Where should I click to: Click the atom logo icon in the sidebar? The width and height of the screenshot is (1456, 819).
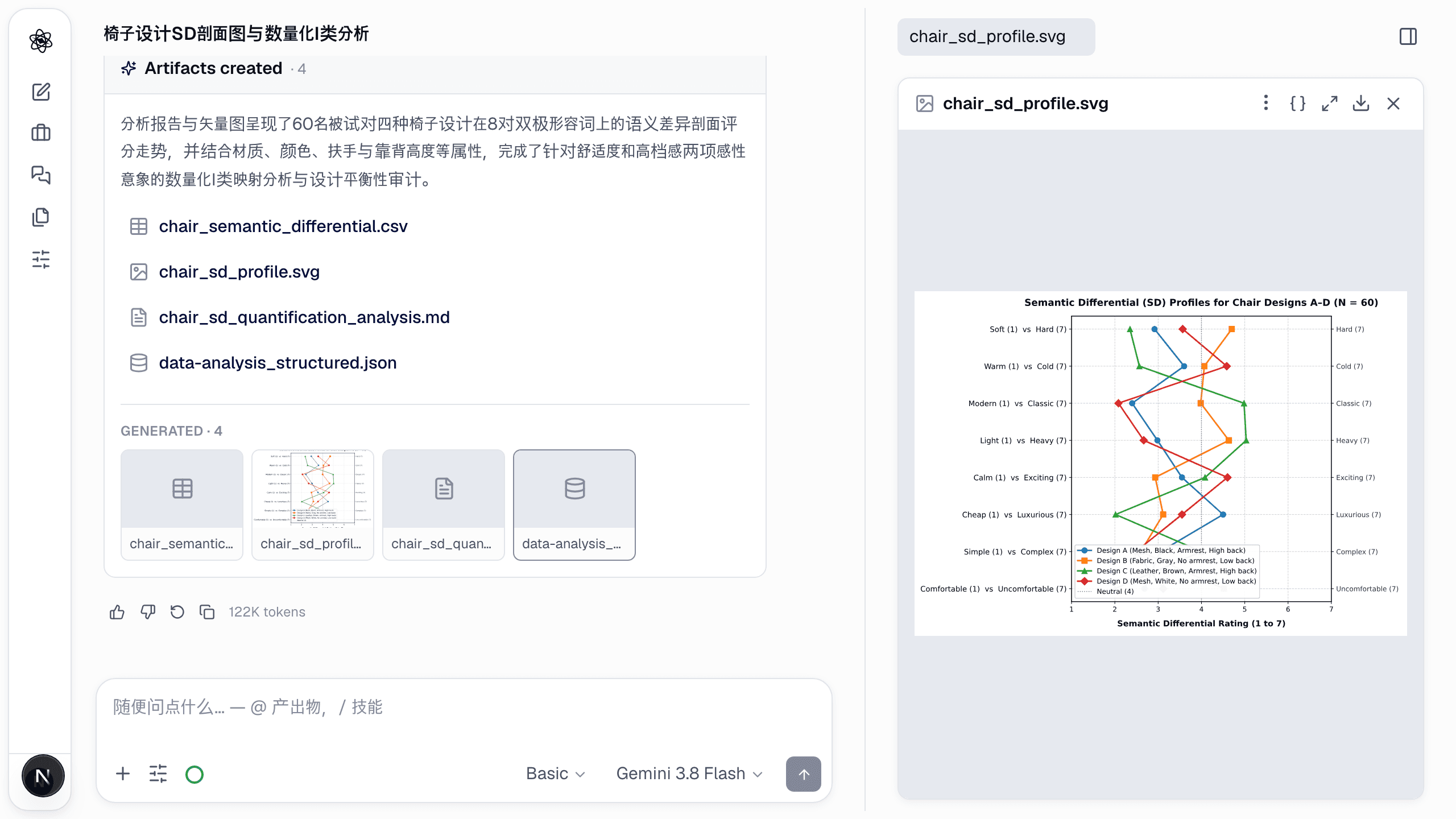(x=41, y=41)
